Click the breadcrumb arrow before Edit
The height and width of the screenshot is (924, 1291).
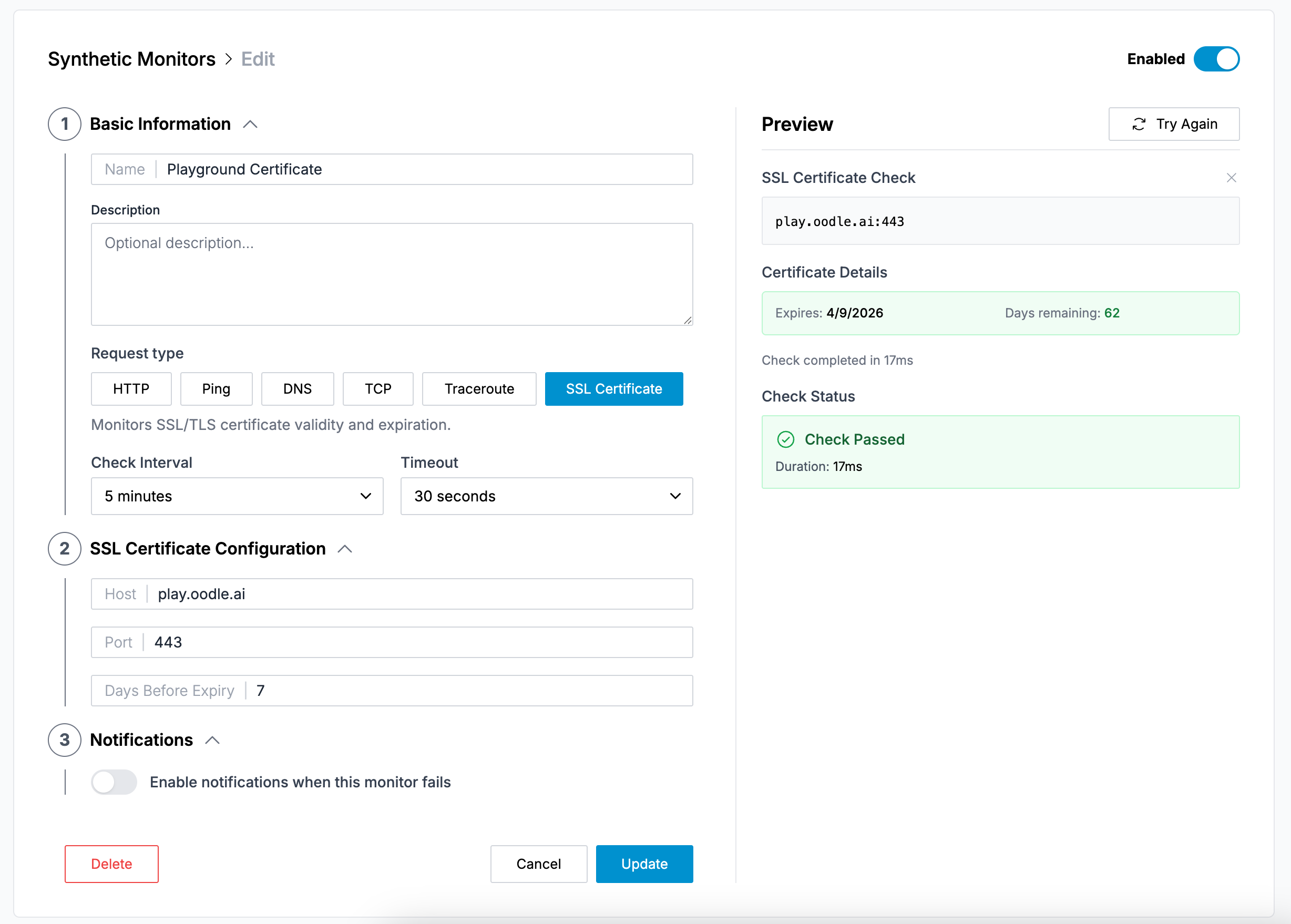(x=229, y=59)
